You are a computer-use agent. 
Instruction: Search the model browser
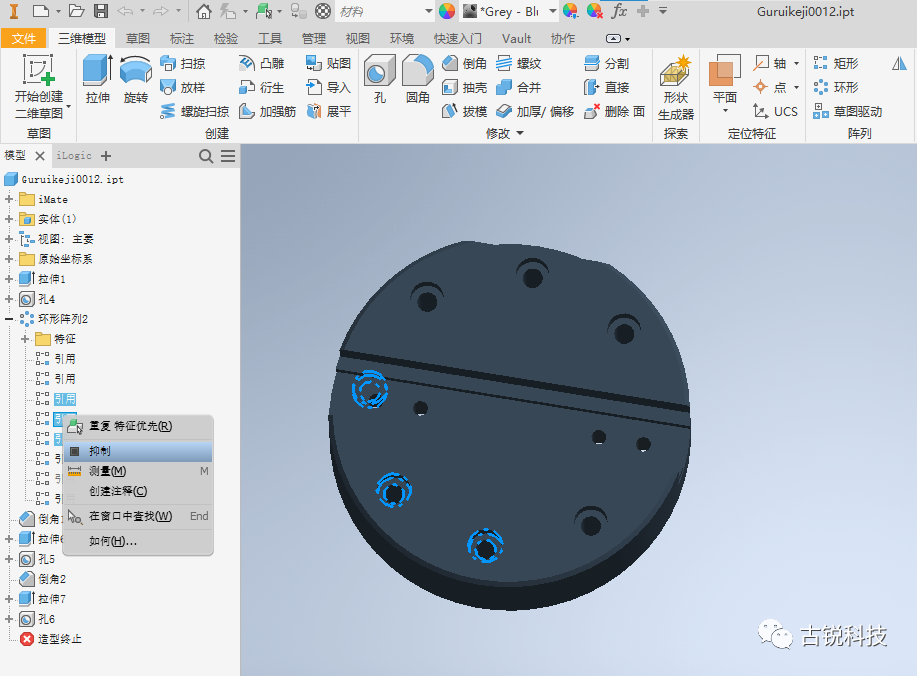(206, 156)
